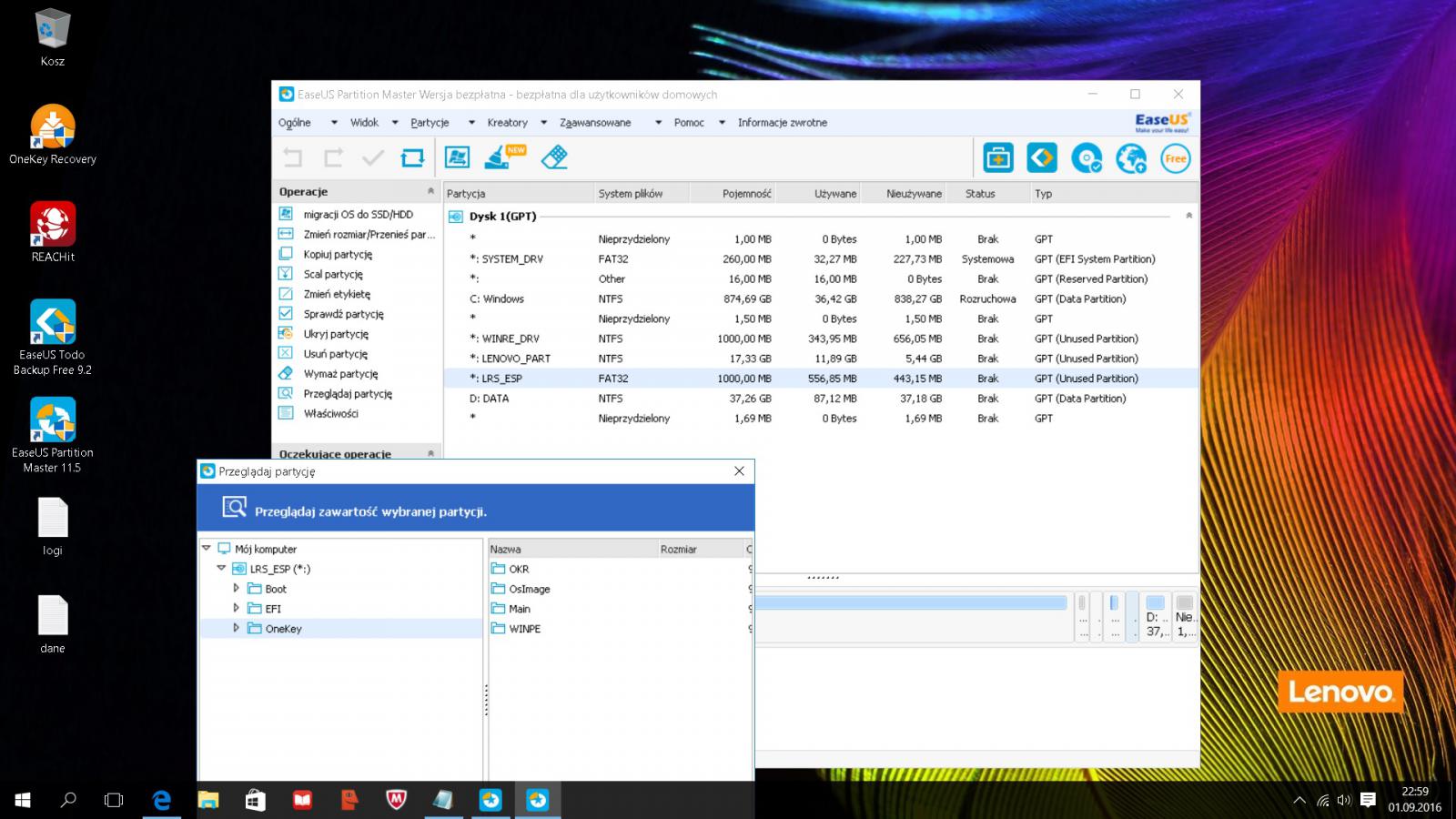The width and height of the screenshot is (1456, 819).
Task: Expand the Boot folder in tree
Action: point(236,589)
